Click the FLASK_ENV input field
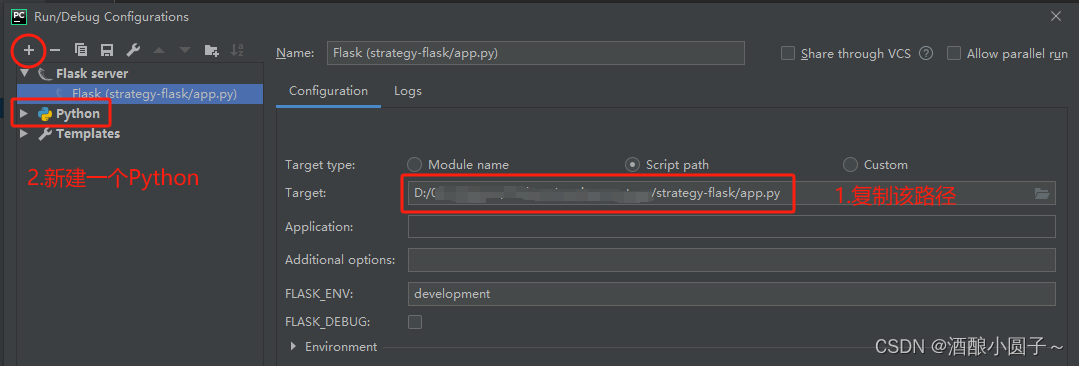 pos(731,294)
